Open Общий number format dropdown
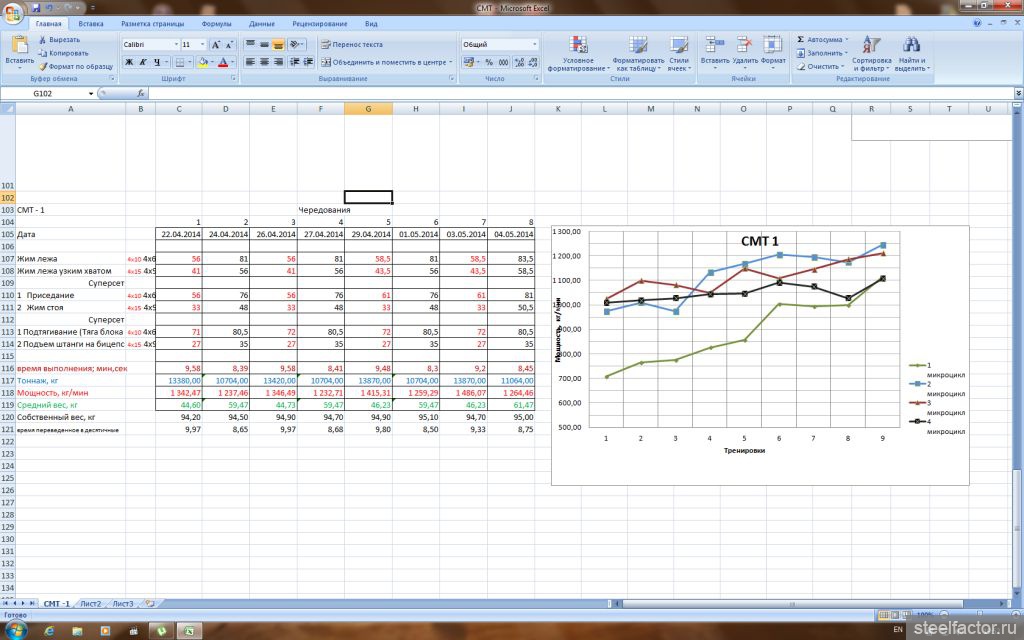Viewport: 1024px width, 640px height. click(x=534, y=44)
